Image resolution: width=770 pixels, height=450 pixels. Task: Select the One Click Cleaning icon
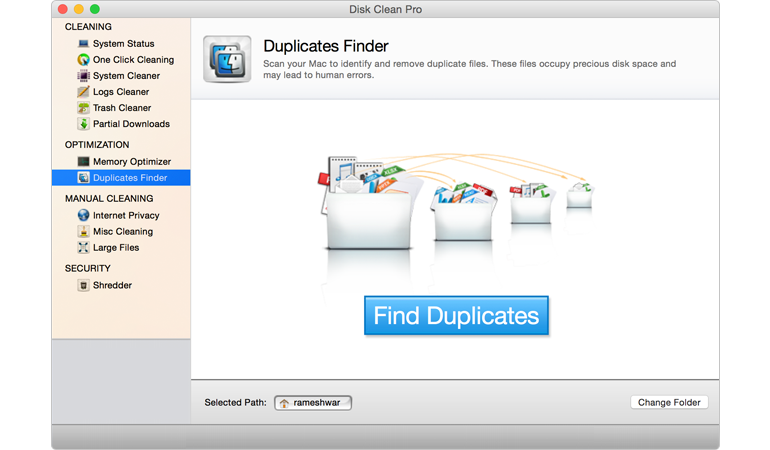point(84,60)
